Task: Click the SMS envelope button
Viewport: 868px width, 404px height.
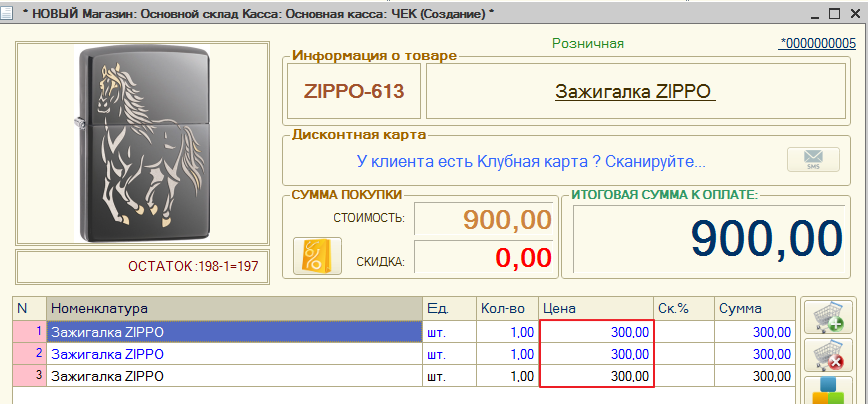Action: [813, 160]
